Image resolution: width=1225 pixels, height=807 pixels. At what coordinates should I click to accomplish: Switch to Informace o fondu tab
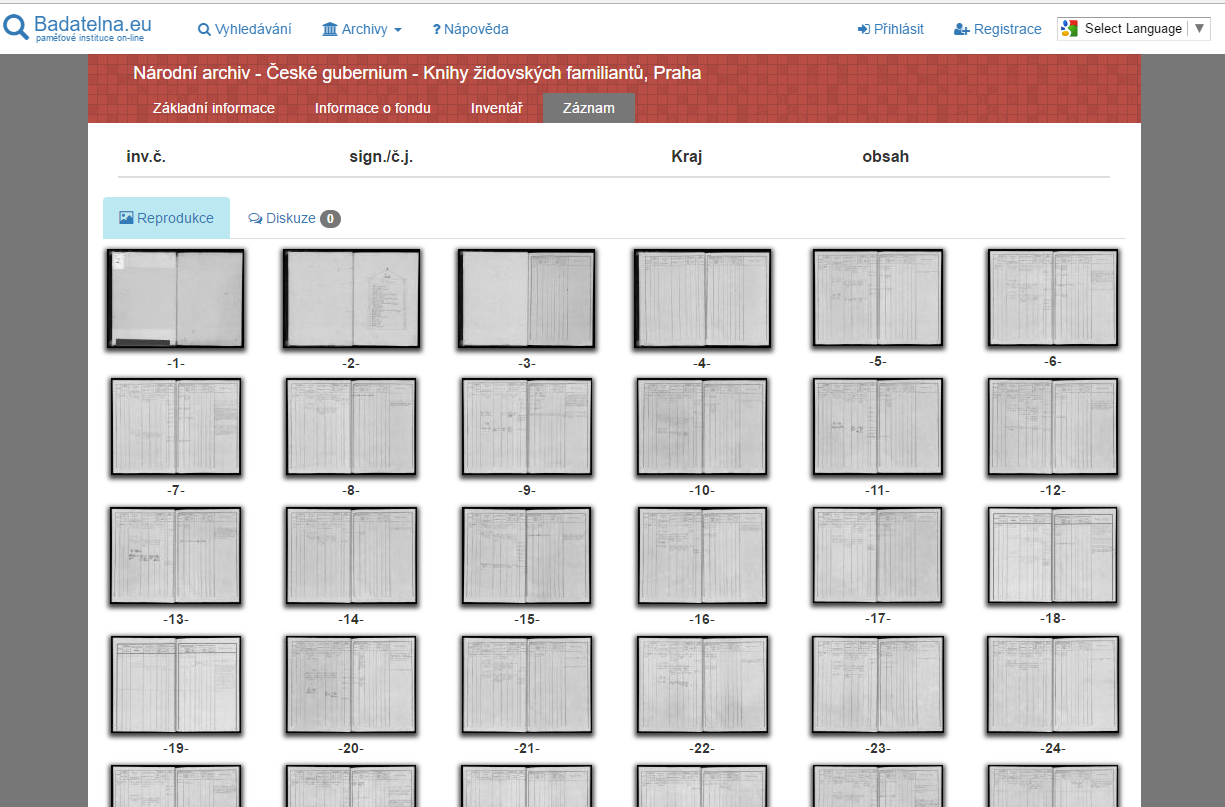pos(373,108)
